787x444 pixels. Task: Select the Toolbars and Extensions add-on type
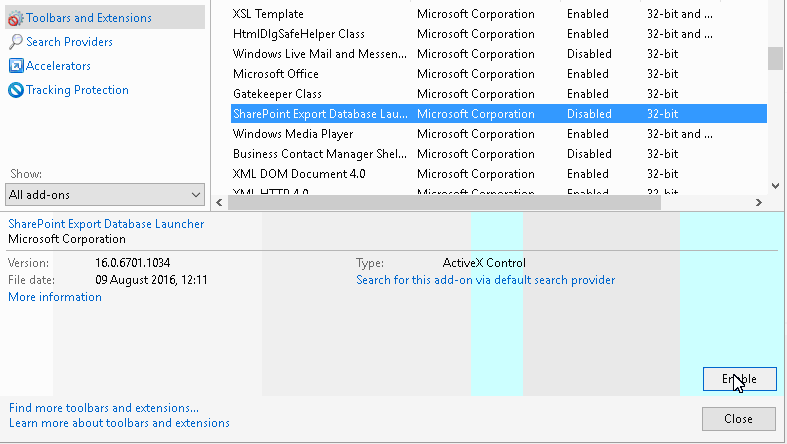[105, 18]
